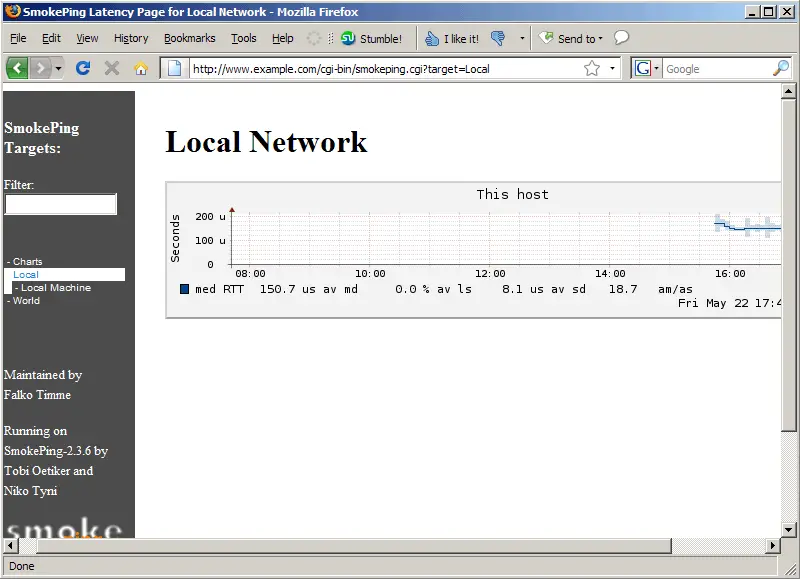Click the This host latency graph
800x579 pixels.
[473, 250]
